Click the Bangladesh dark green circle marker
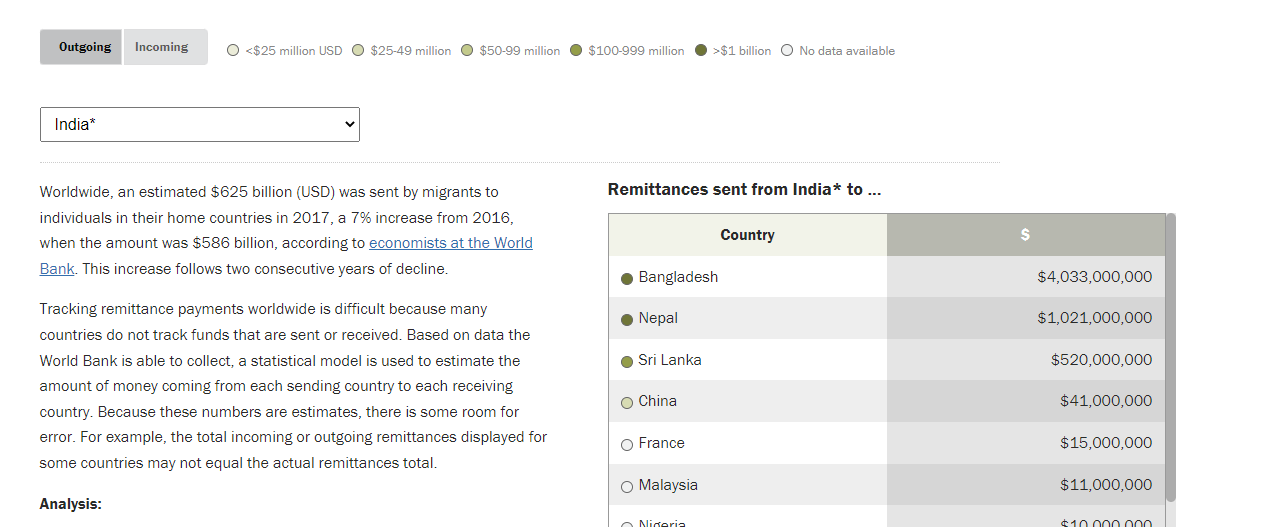 coord(627,278)
